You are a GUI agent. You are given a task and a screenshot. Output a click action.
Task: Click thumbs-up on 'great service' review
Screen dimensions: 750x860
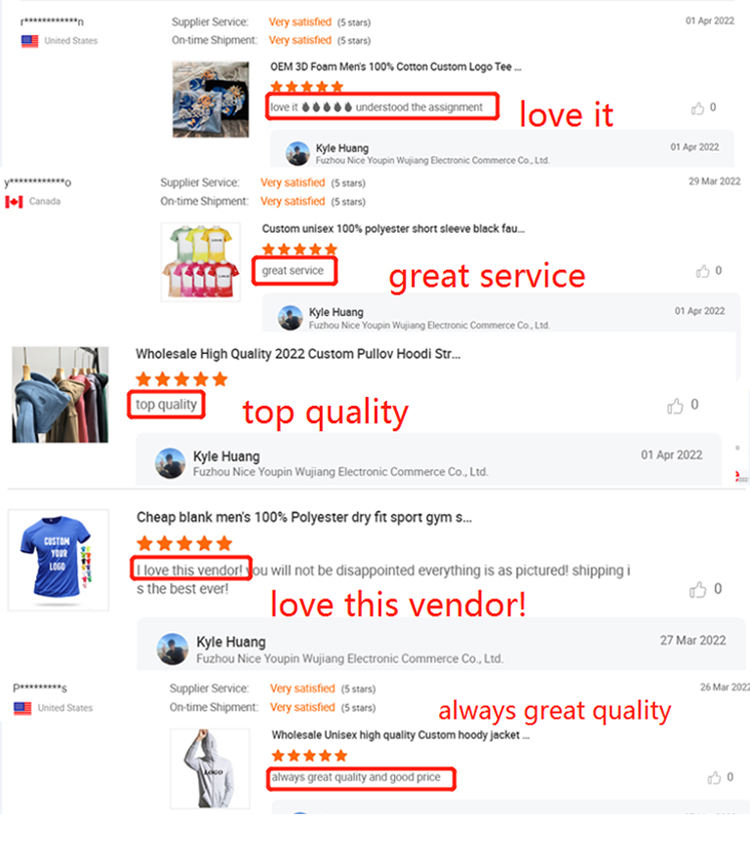click(x=703, y=271)
